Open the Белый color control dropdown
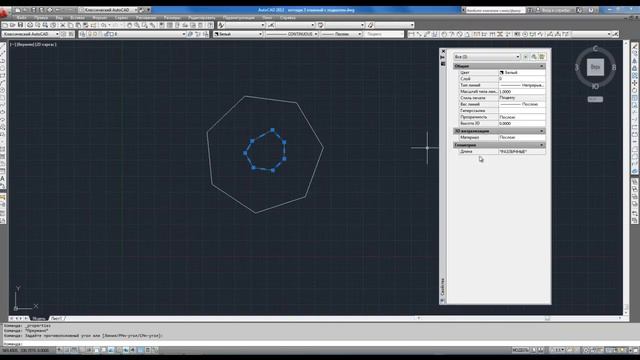The image size is (640, 360). (238, 34)
